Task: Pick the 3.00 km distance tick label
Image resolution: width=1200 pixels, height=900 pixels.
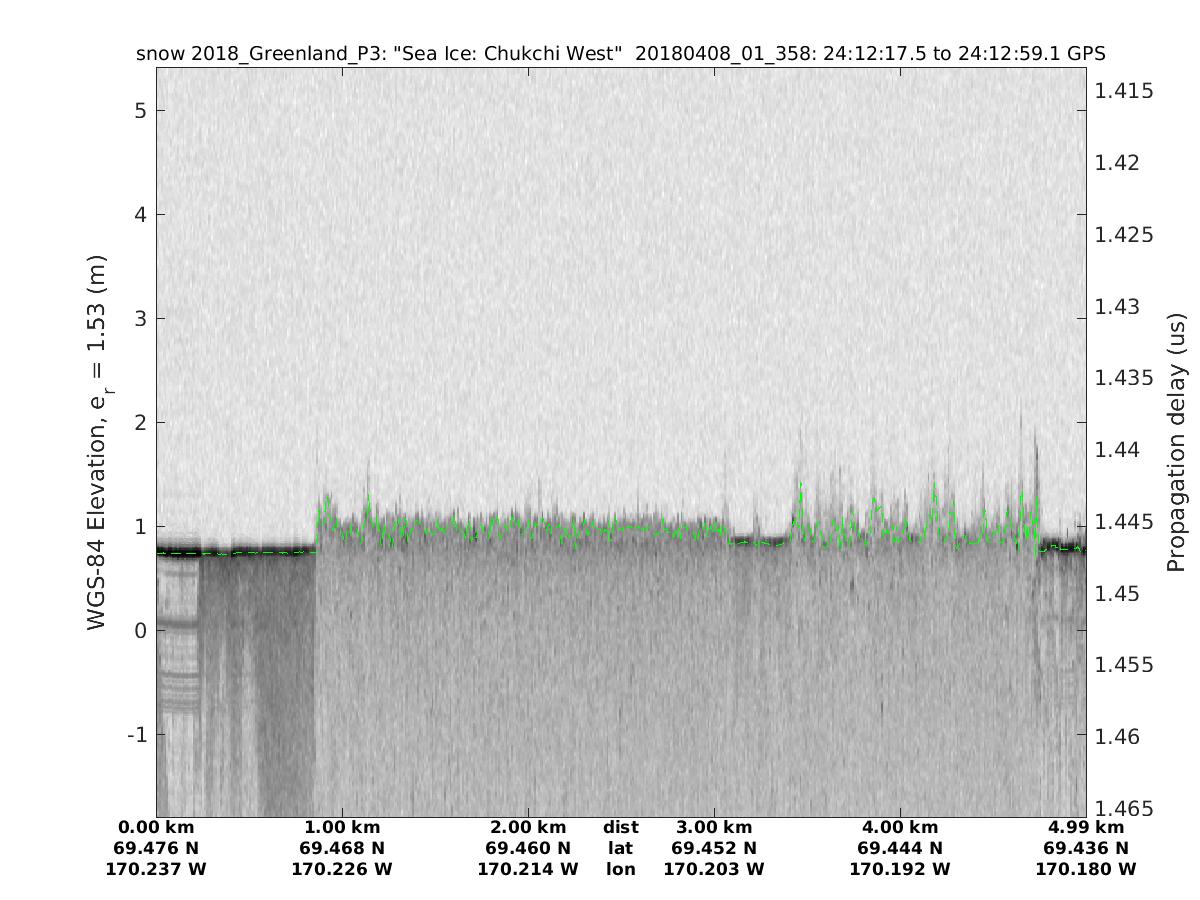Action: (714, 827)
